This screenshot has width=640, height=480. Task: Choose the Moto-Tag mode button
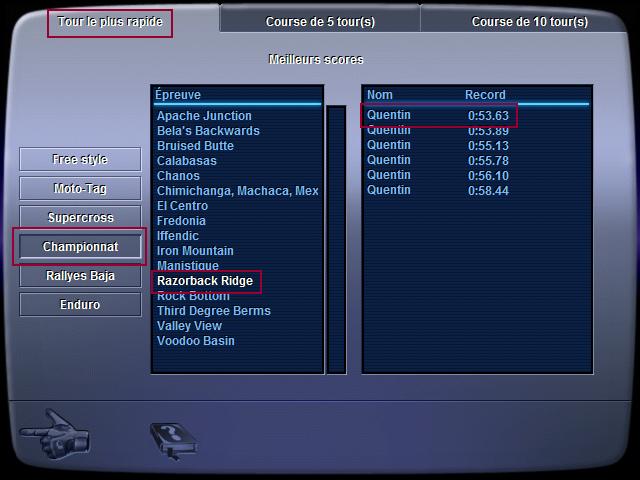(x=80, y=188)
